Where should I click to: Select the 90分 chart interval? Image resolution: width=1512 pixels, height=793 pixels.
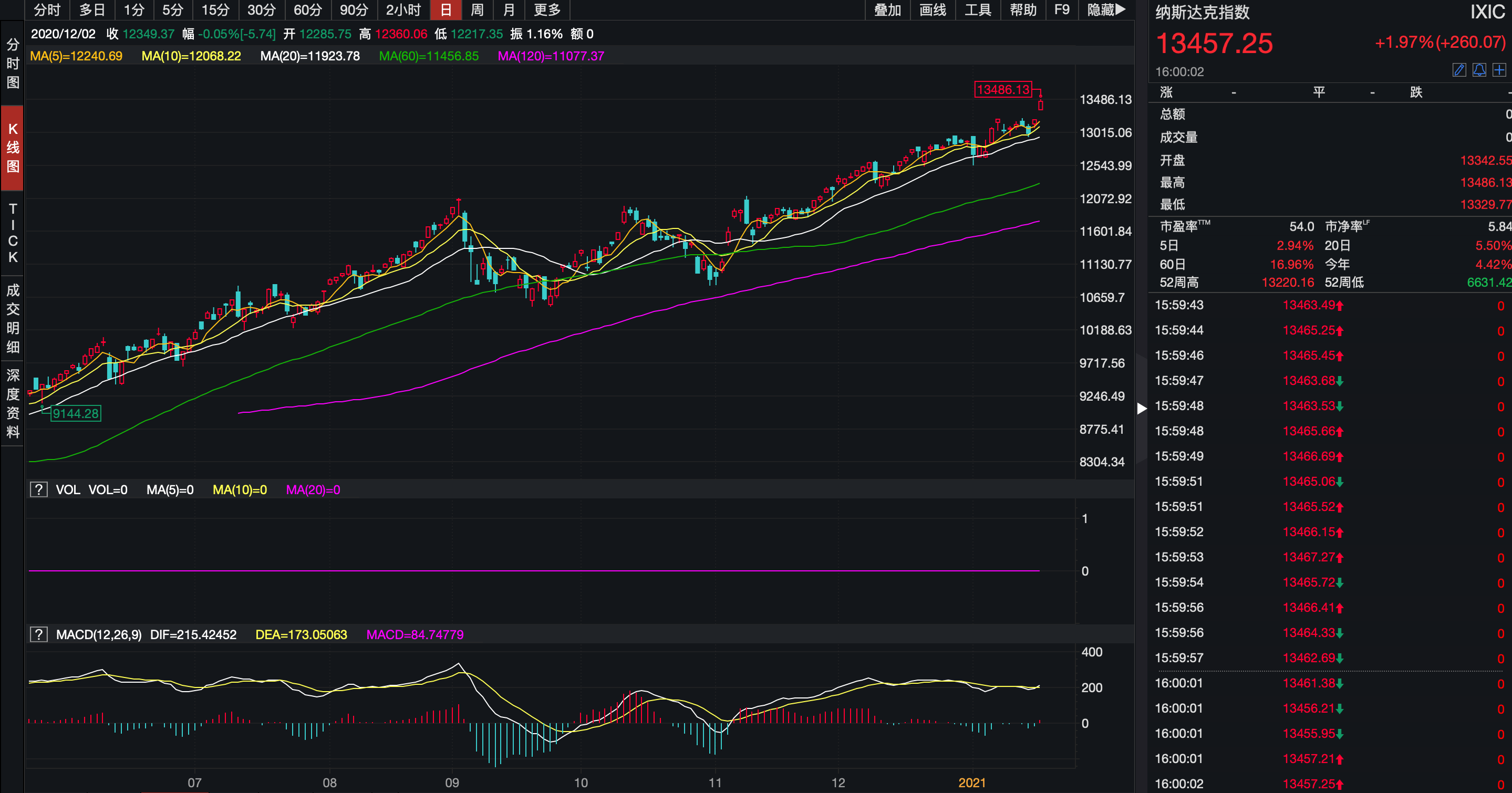[354, 10]
